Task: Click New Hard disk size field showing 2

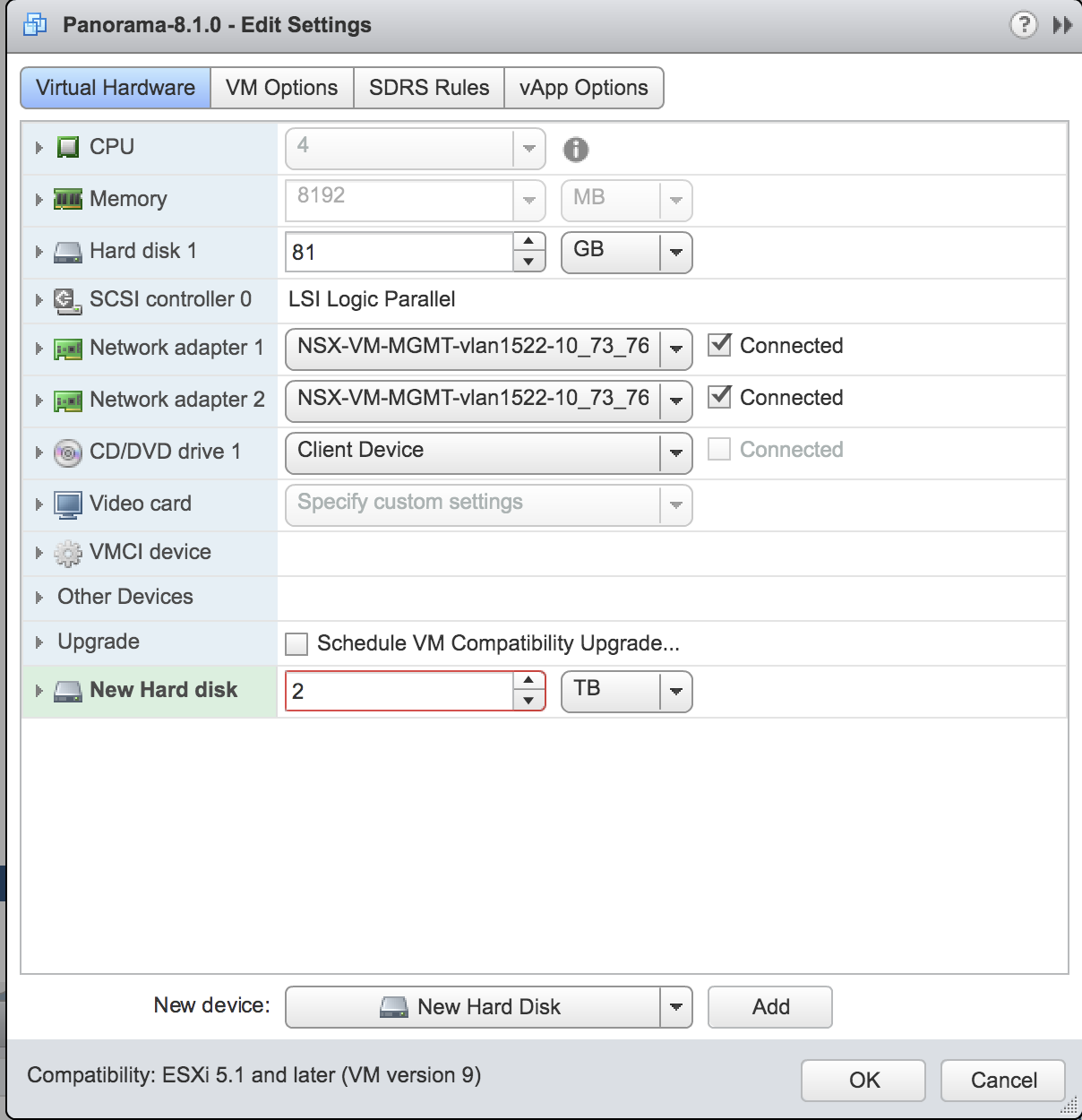Action: 400,691
